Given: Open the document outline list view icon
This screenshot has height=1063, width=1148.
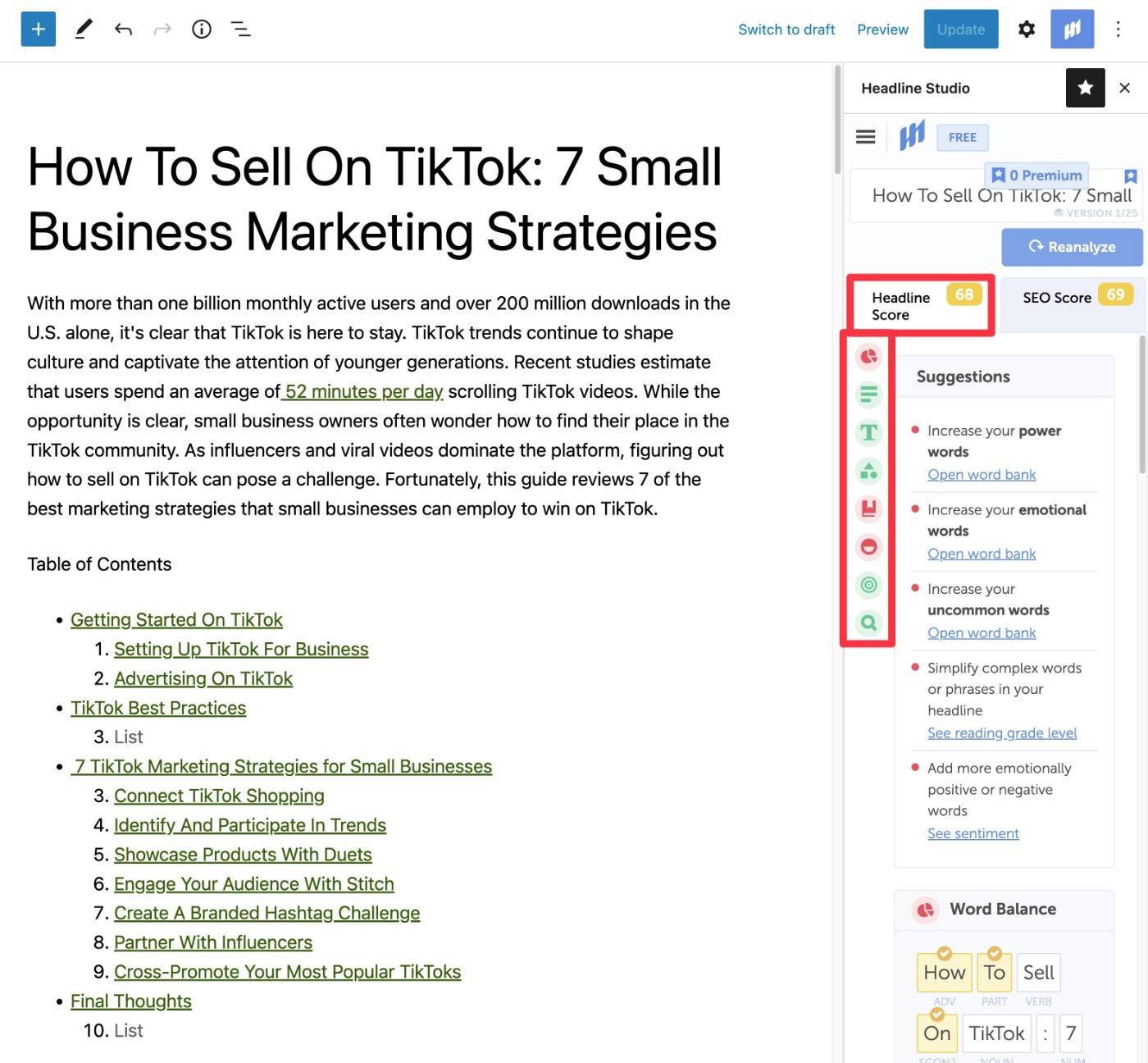Looking at the screenshot, I should [x=240, y=30].
